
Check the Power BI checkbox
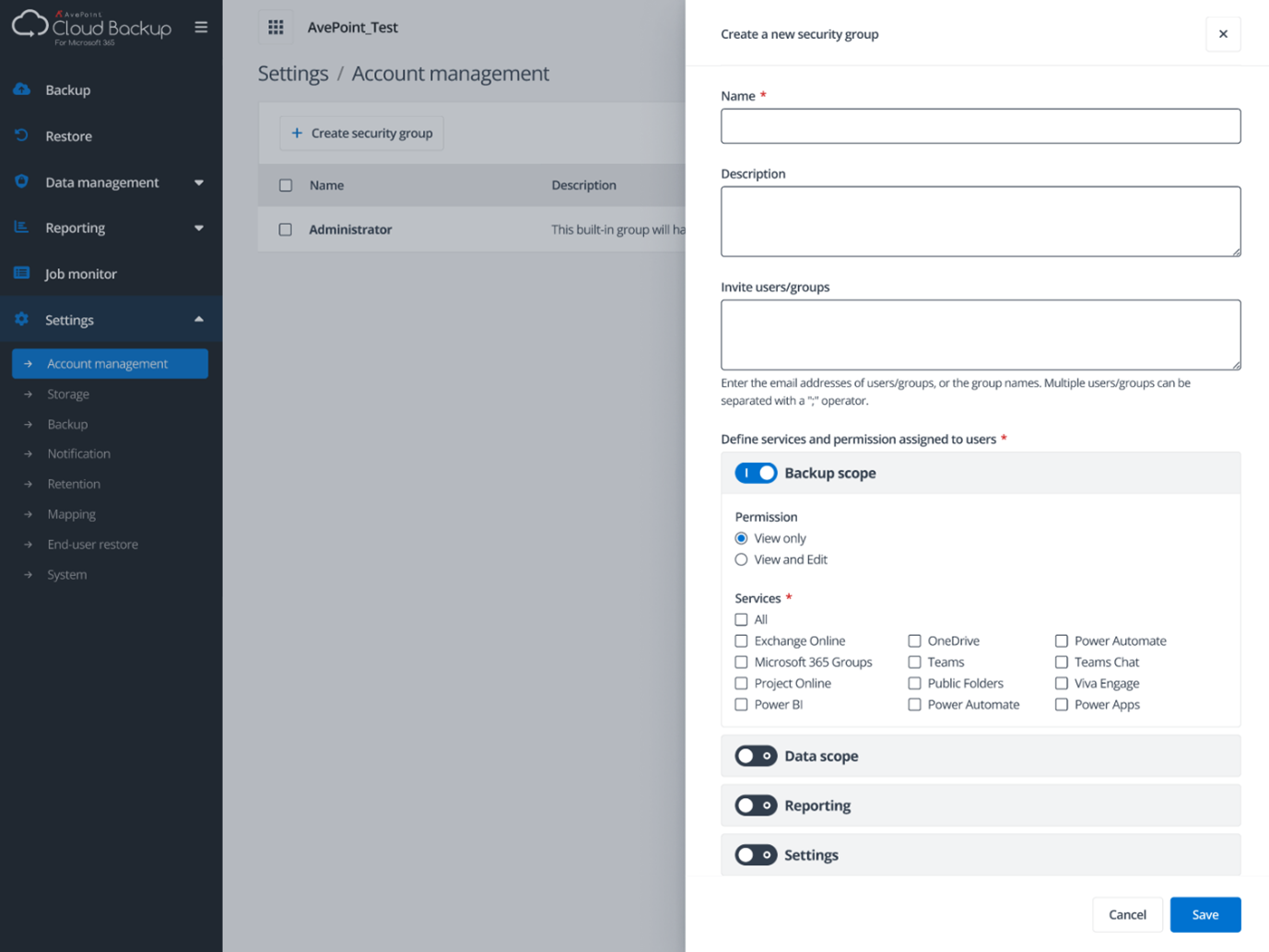741,704
